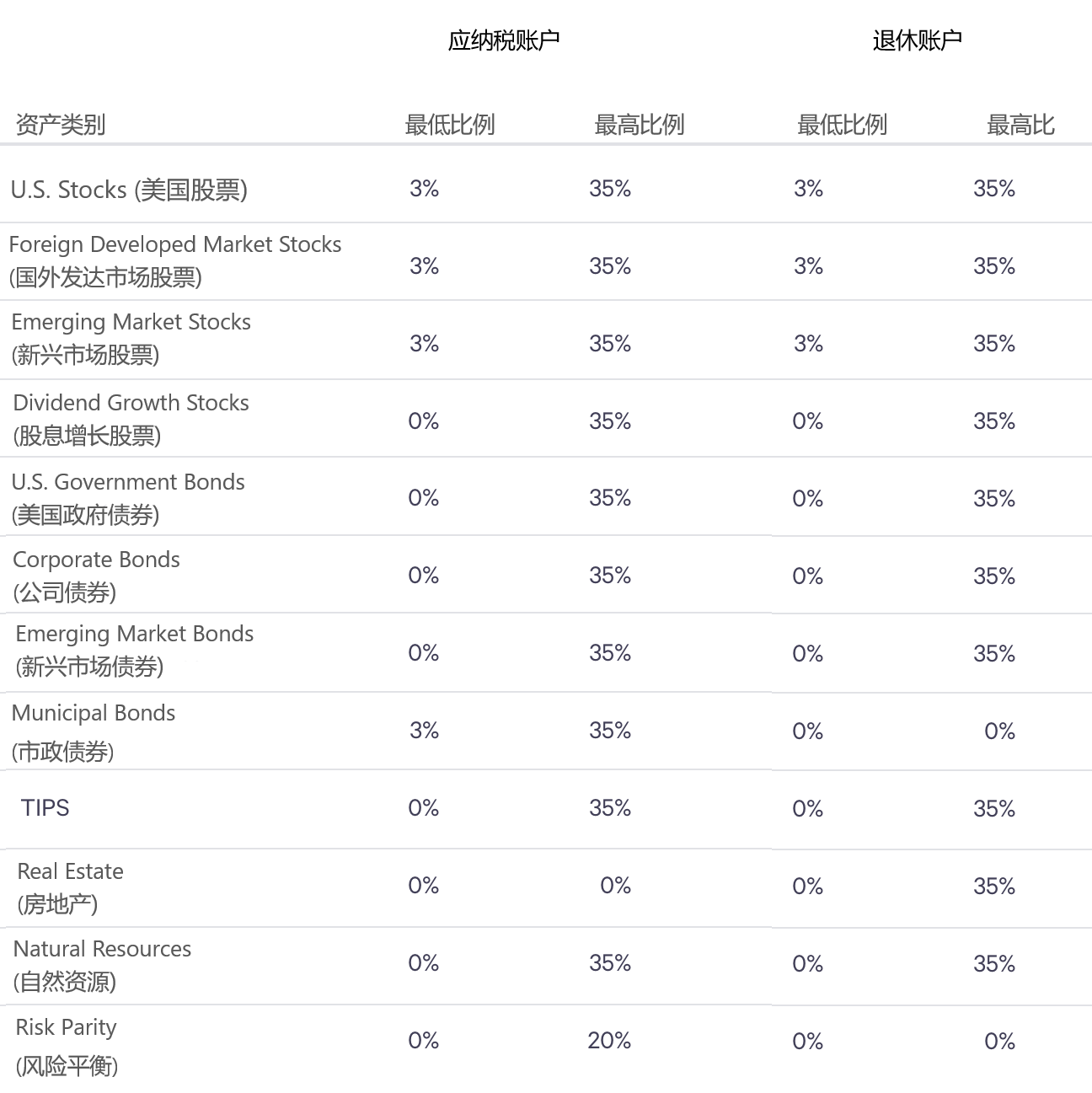Click 最低比例 header under 退休账户
Image resolution: width=1092 pixels, height=1093 pixels.
tap(842, 125)
